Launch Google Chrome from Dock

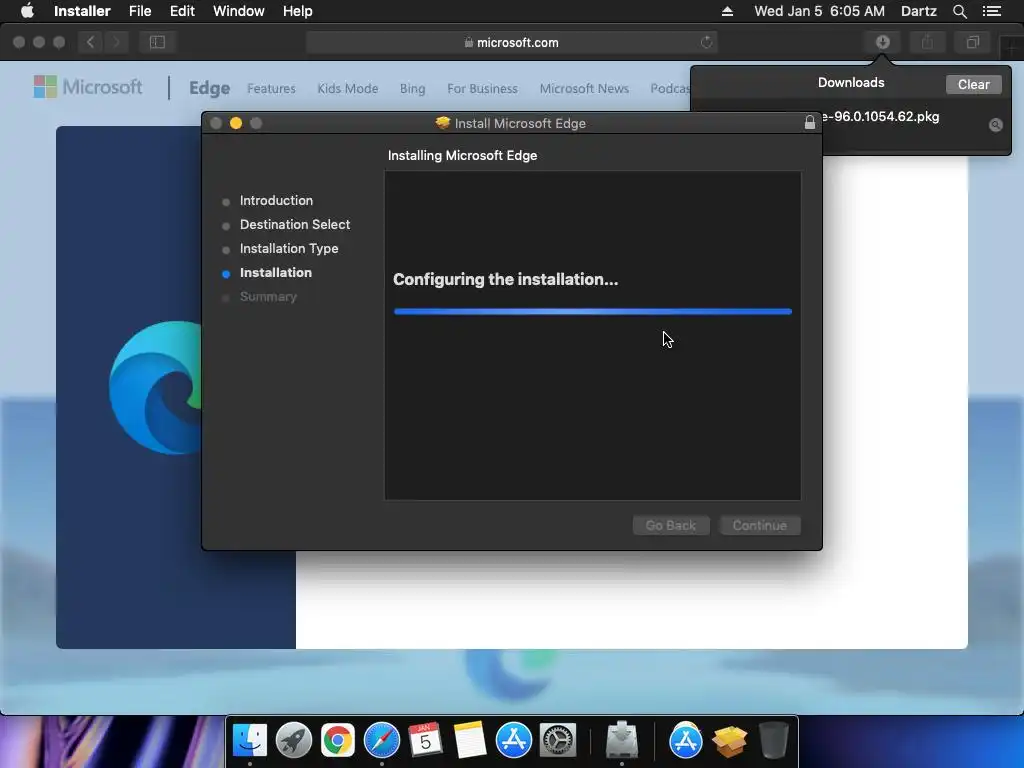click(338, 740)
